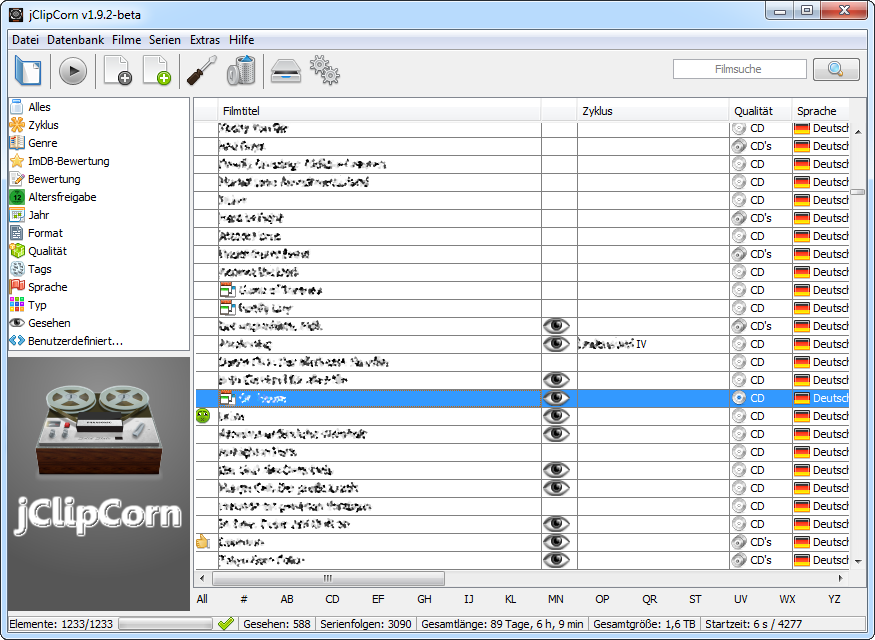
Task: Click the double gears toolbar icon
Action: click(x=324, y=70)
